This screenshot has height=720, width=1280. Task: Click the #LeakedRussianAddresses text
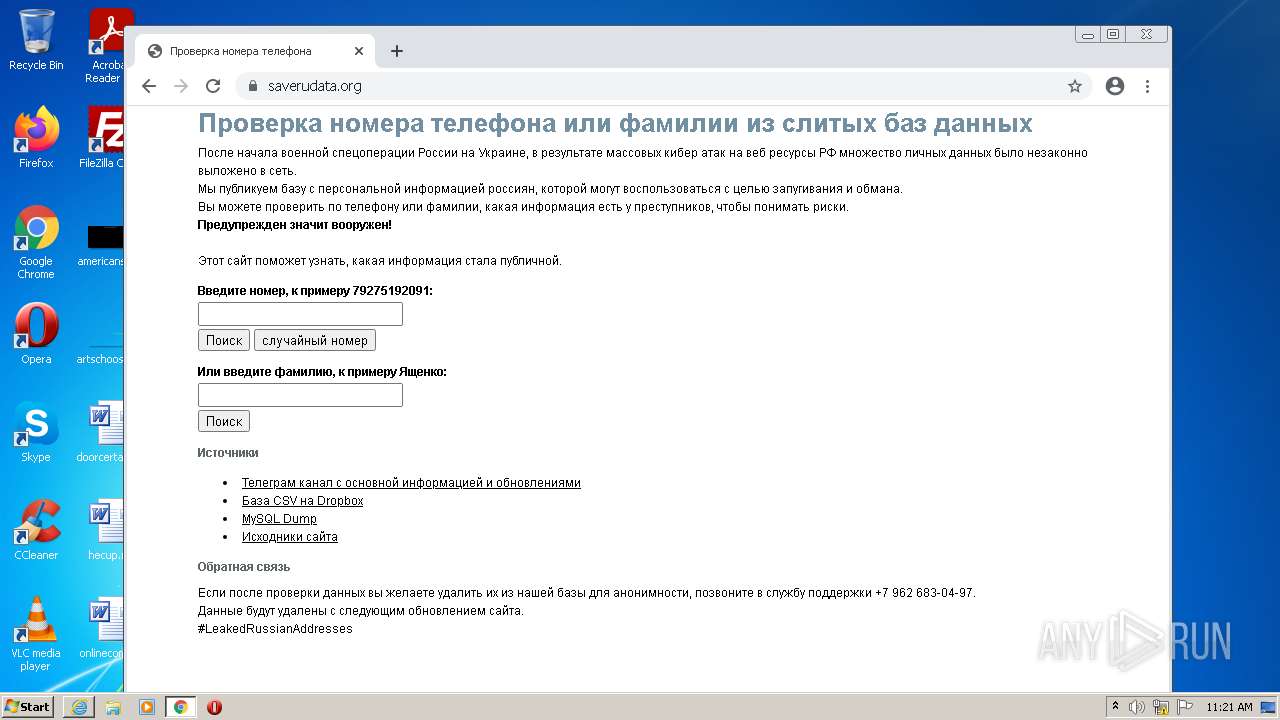(x=275, y=629)
